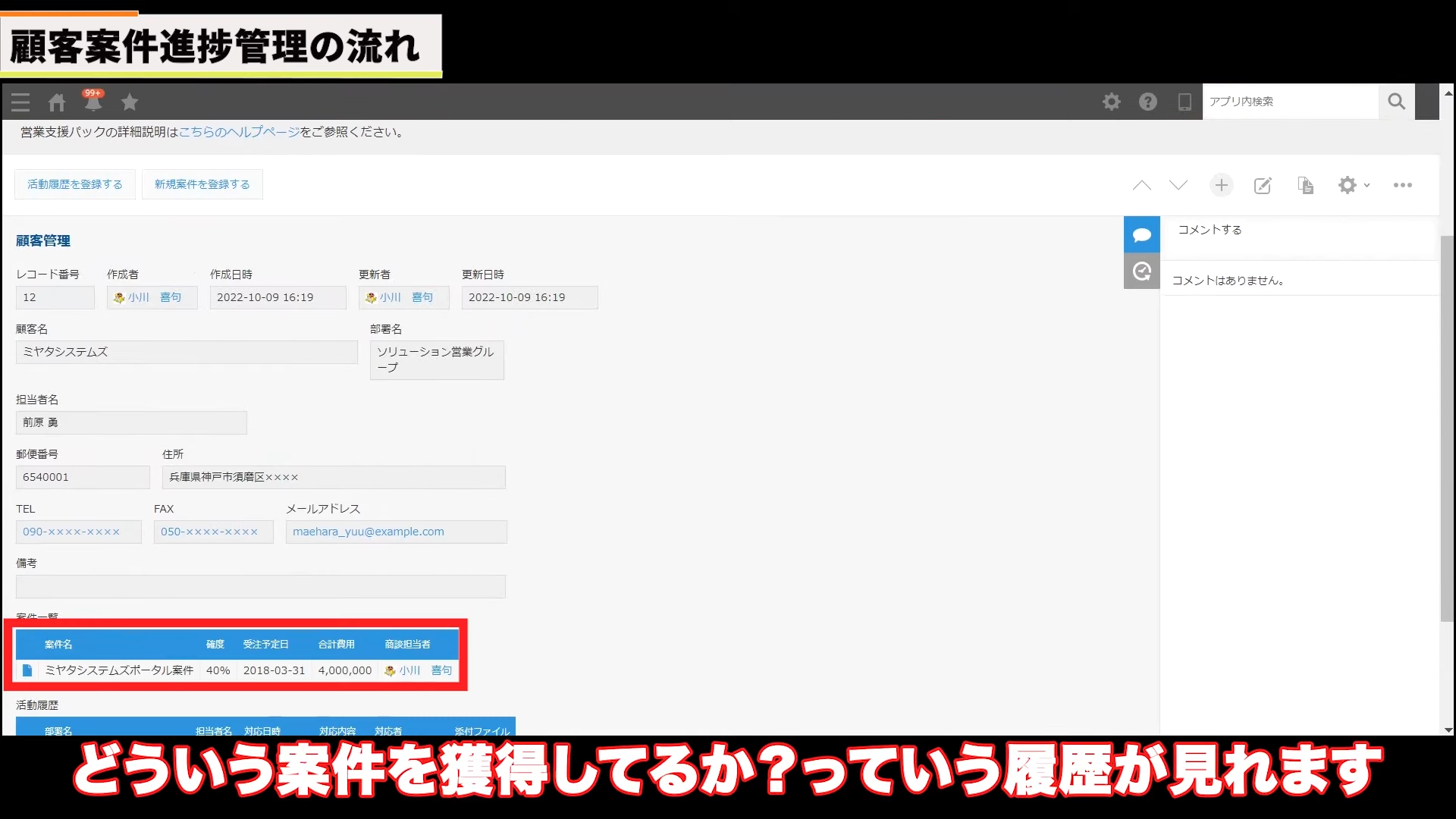Open the three-dots more options menu
The height and width of the screenshot is (819, 1456).
click(x=1402, y=185)
